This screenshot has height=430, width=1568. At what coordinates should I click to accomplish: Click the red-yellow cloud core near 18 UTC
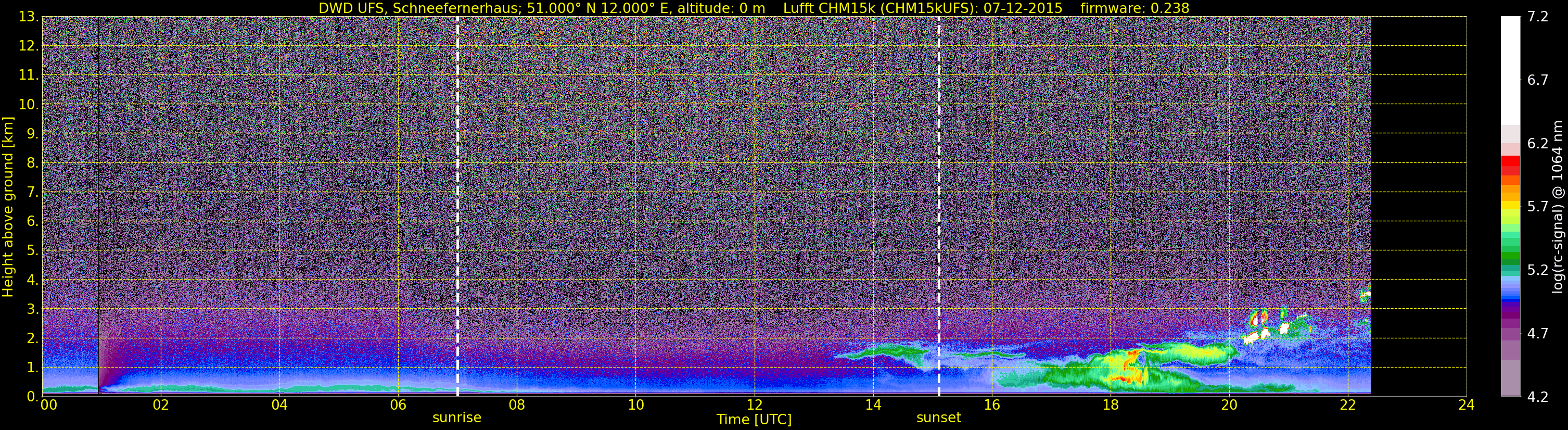coord(1127,367)
